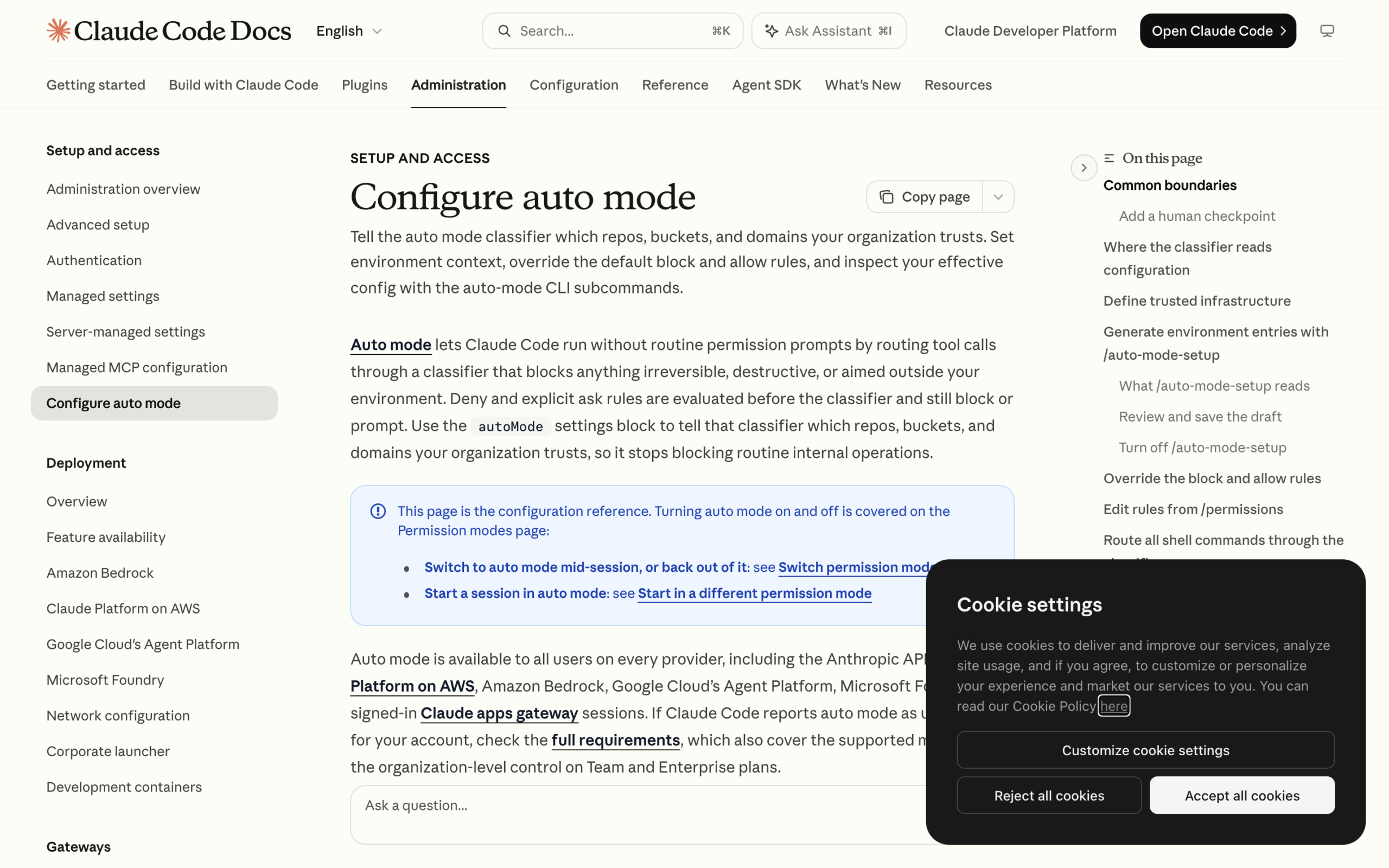Screen dimensions: 1389x868
Task: Select the Resources tab
Action: coord(958,85)
